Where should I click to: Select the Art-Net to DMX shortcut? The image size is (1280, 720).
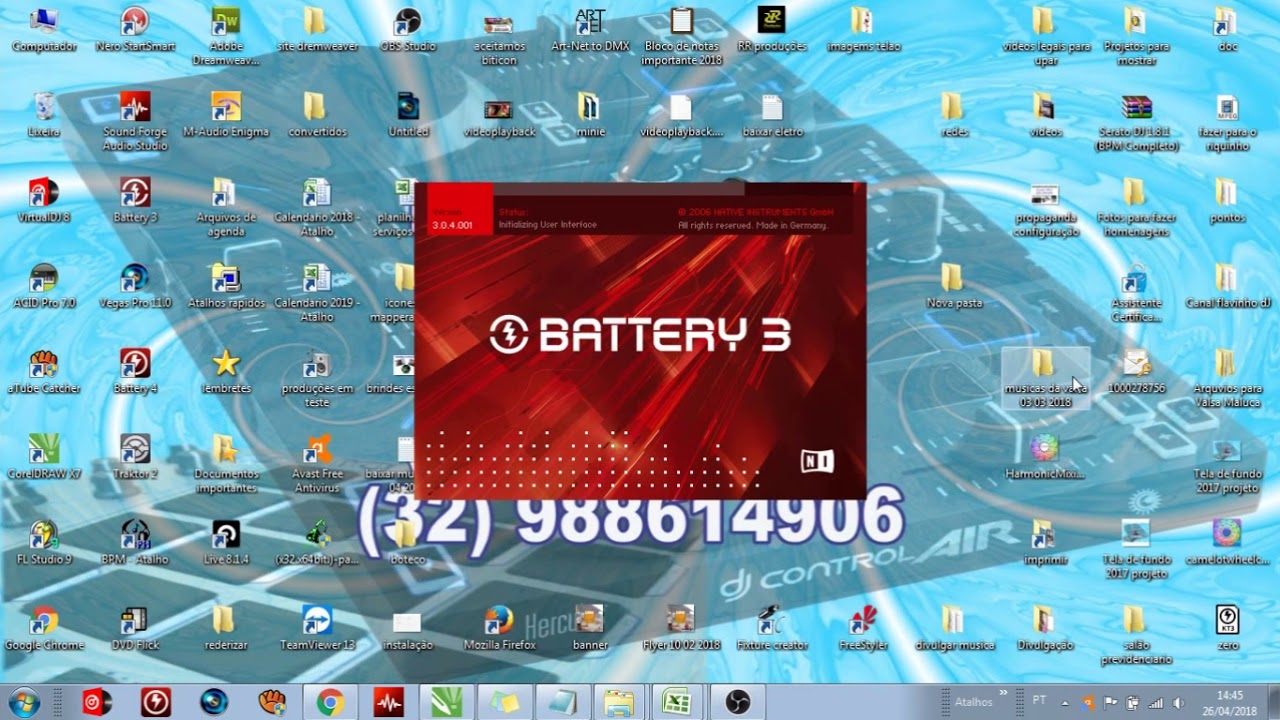click(590, 29)
